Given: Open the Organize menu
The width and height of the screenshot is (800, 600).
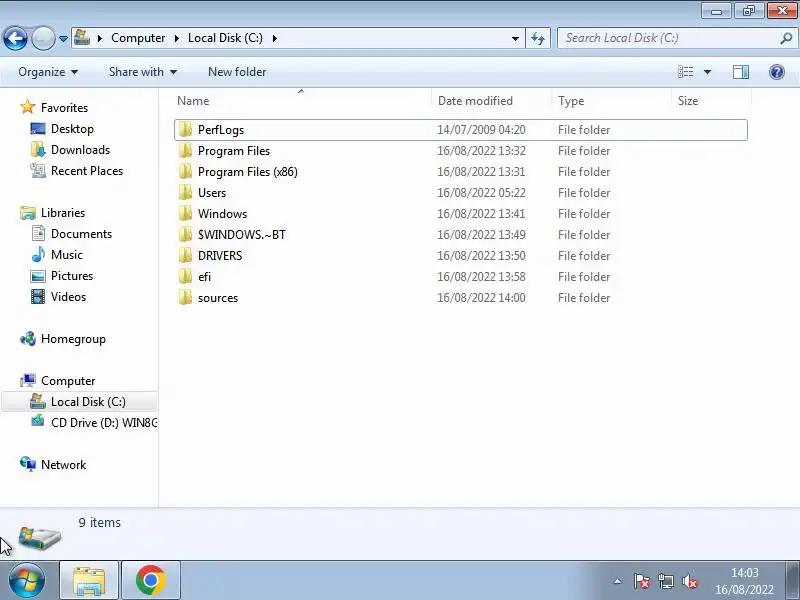Looking at the screenshot, I should (48, 72).
